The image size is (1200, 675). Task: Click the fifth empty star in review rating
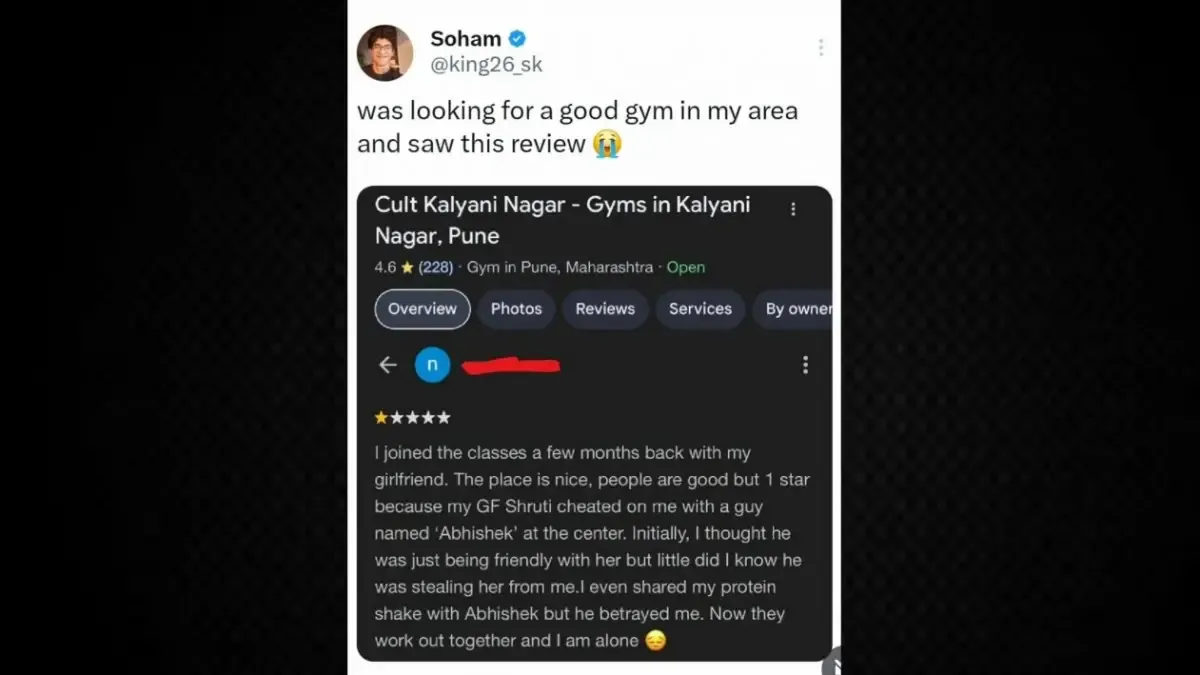[x=444, y=418]
